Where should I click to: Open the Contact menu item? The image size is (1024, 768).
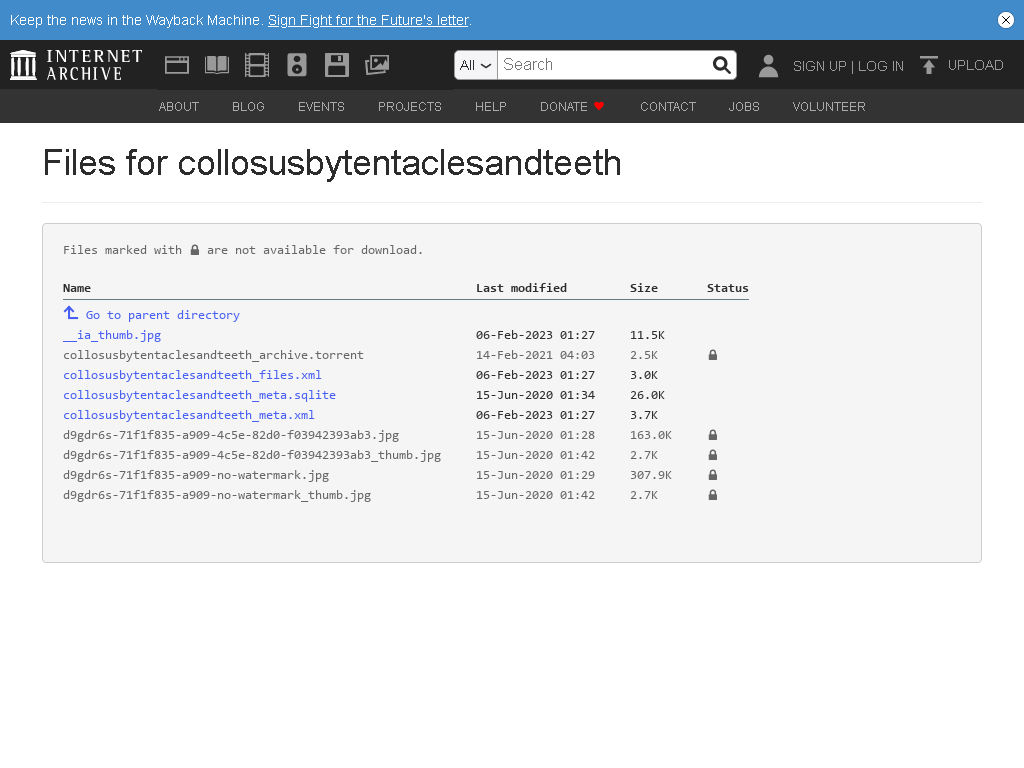point(668,106)
